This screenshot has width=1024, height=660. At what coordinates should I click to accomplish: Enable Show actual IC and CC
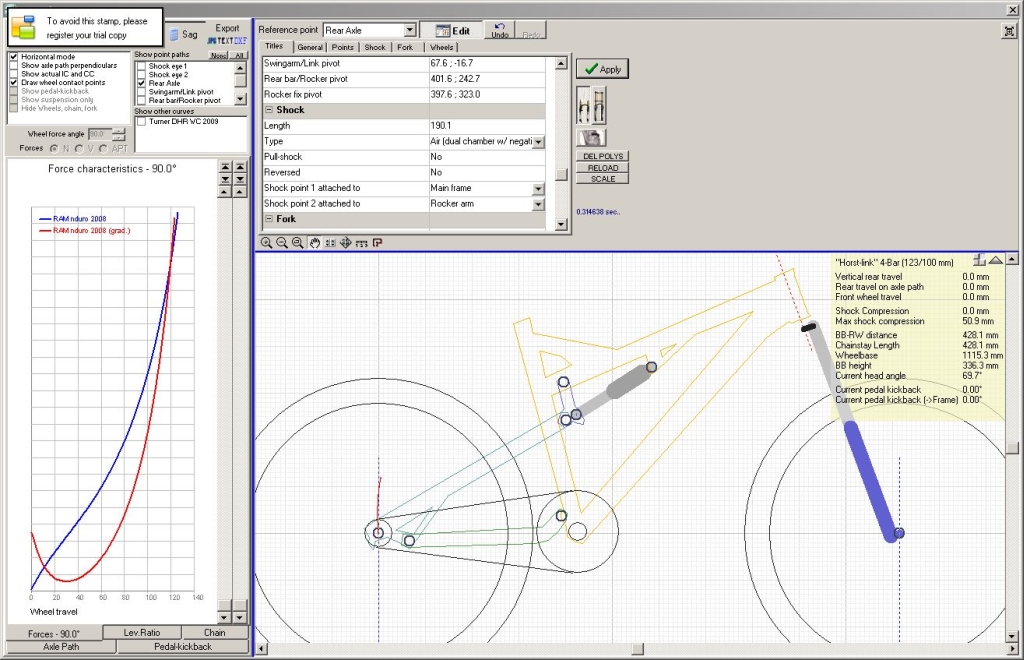(14, 74)
